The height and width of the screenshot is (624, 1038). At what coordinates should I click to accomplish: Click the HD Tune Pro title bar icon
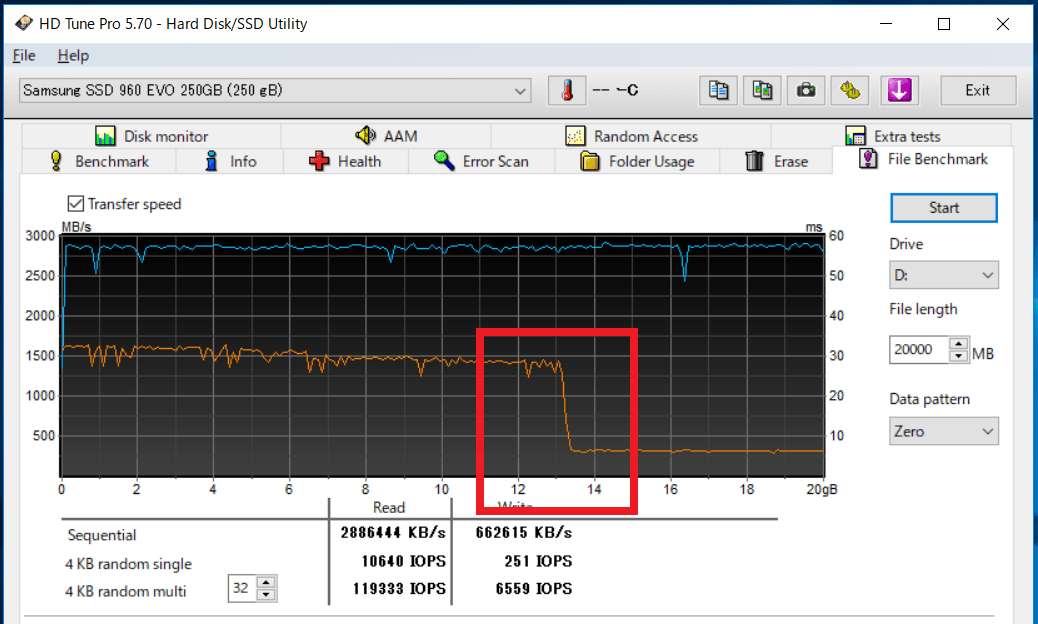tap(24, 24)
